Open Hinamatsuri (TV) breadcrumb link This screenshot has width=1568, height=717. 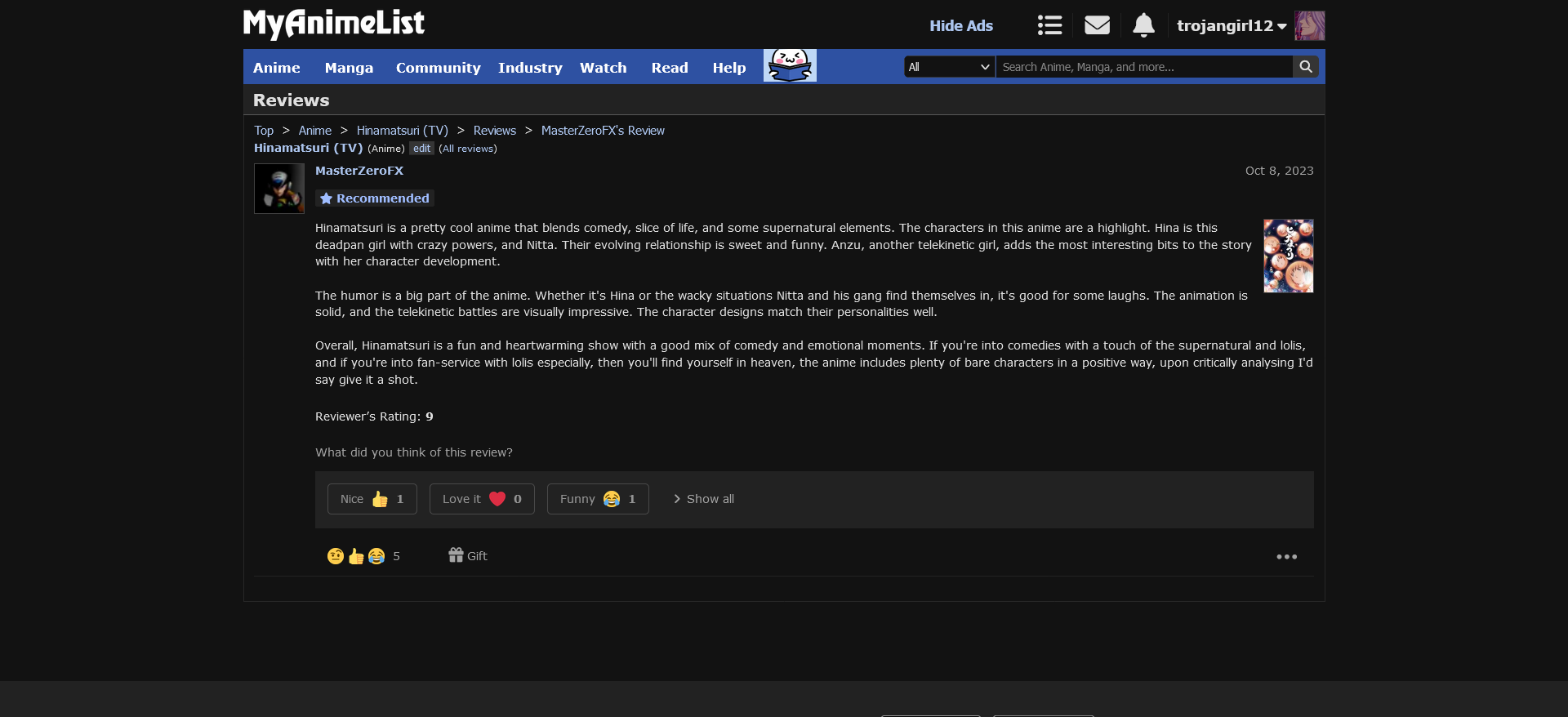point(403,131)
